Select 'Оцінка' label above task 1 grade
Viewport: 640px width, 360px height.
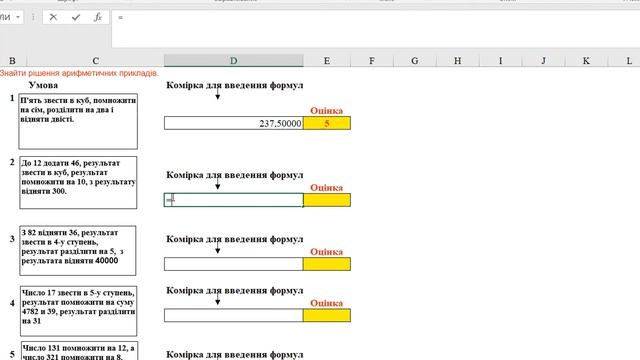click(x=327, y=111)
